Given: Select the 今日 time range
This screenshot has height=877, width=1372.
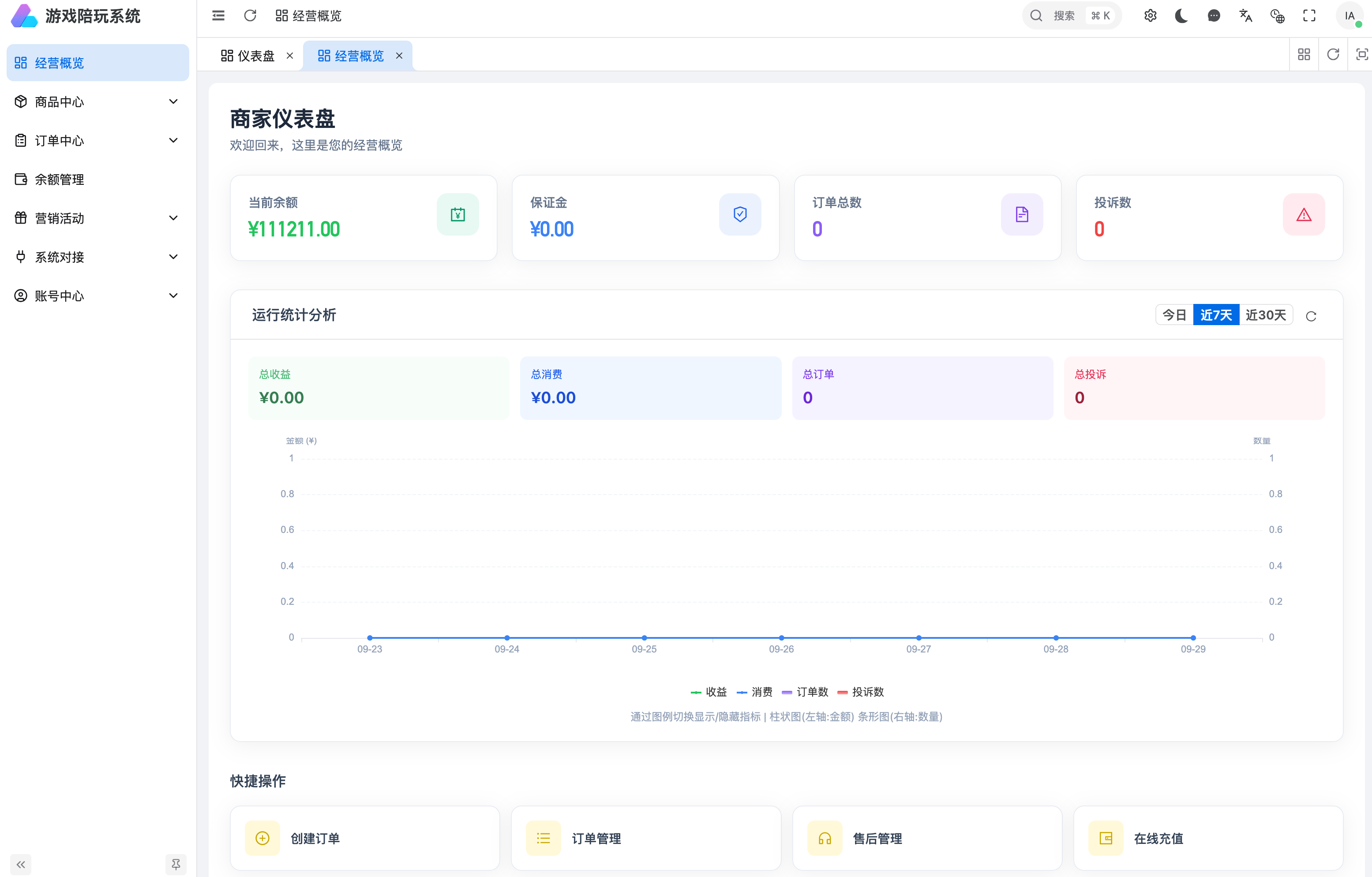Looking at the screenshot, I should [x=1174, y=315].
